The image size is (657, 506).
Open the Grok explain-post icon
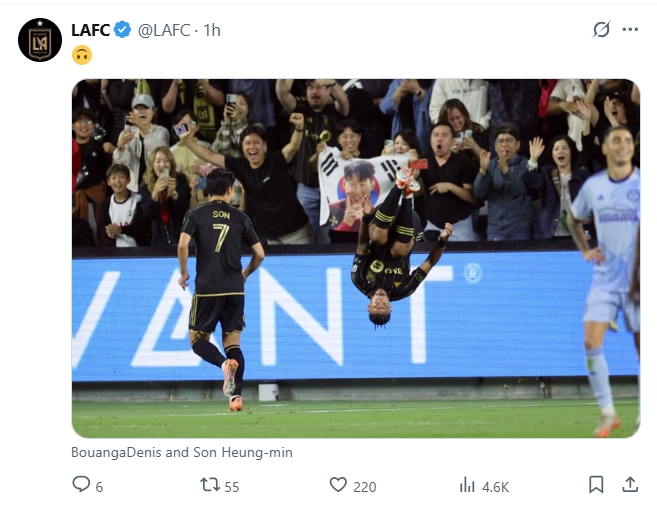(x=601, y=30)
